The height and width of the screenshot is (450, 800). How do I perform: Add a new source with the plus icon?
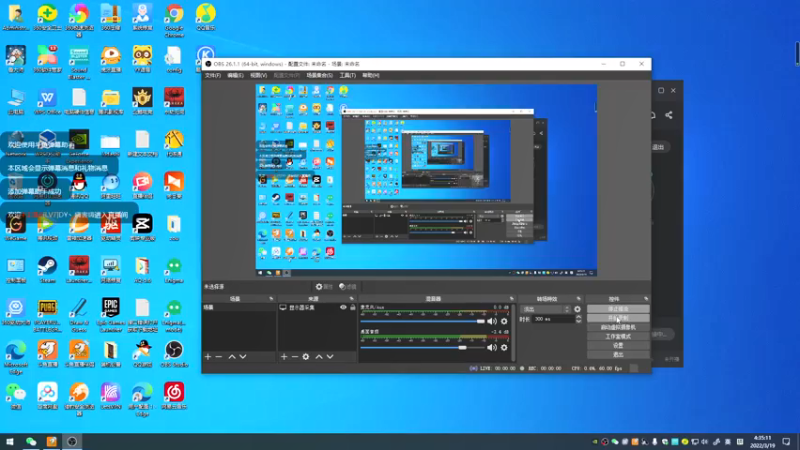(x=284, y=357)
